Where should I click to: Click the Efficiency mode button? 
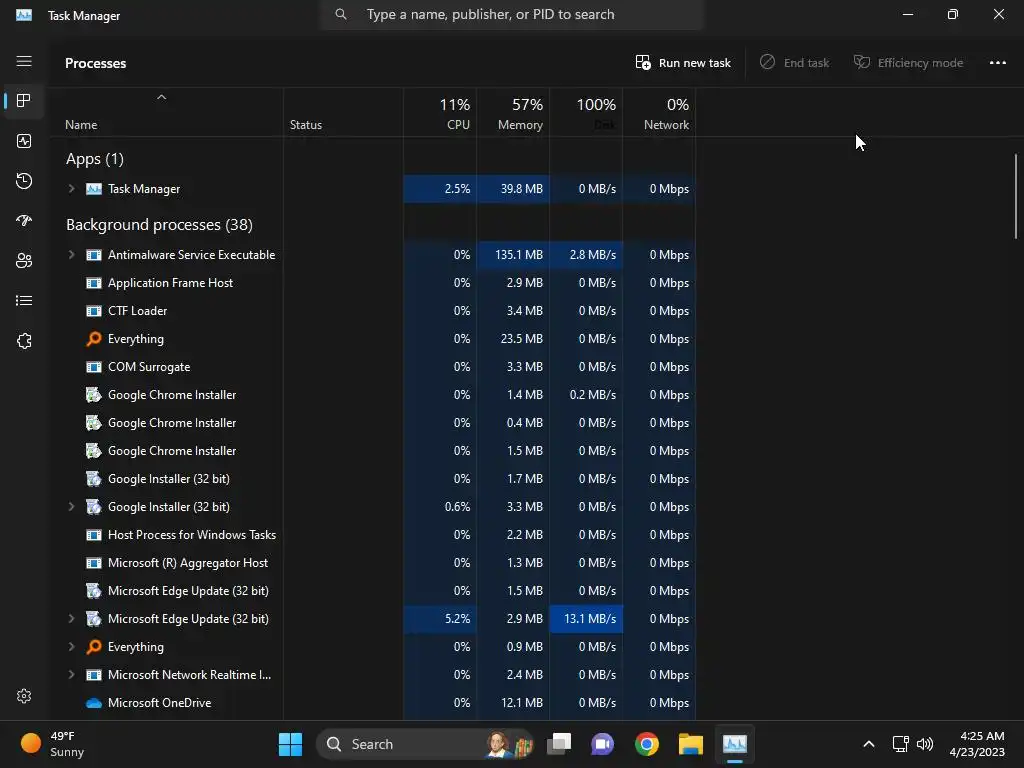908,63
